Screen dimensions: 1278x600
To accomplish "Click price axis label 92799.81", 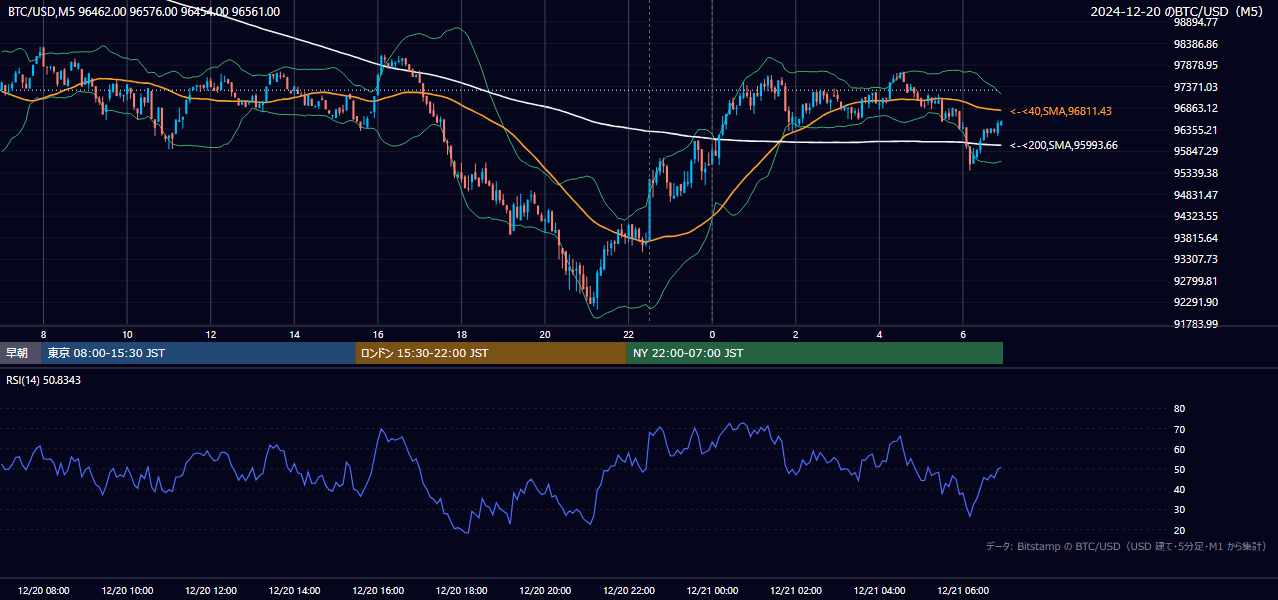I will click(x=1196, y=281).
